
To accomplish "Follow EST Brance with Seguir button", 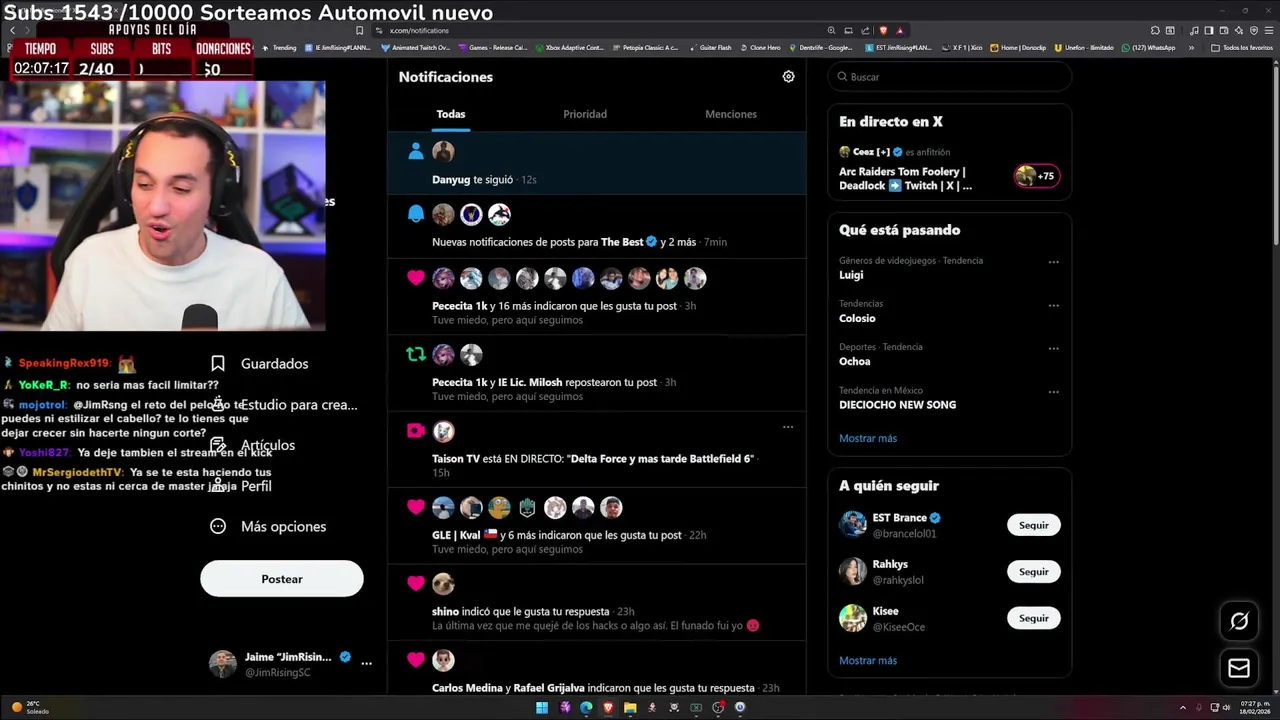I will point(1033,525).
